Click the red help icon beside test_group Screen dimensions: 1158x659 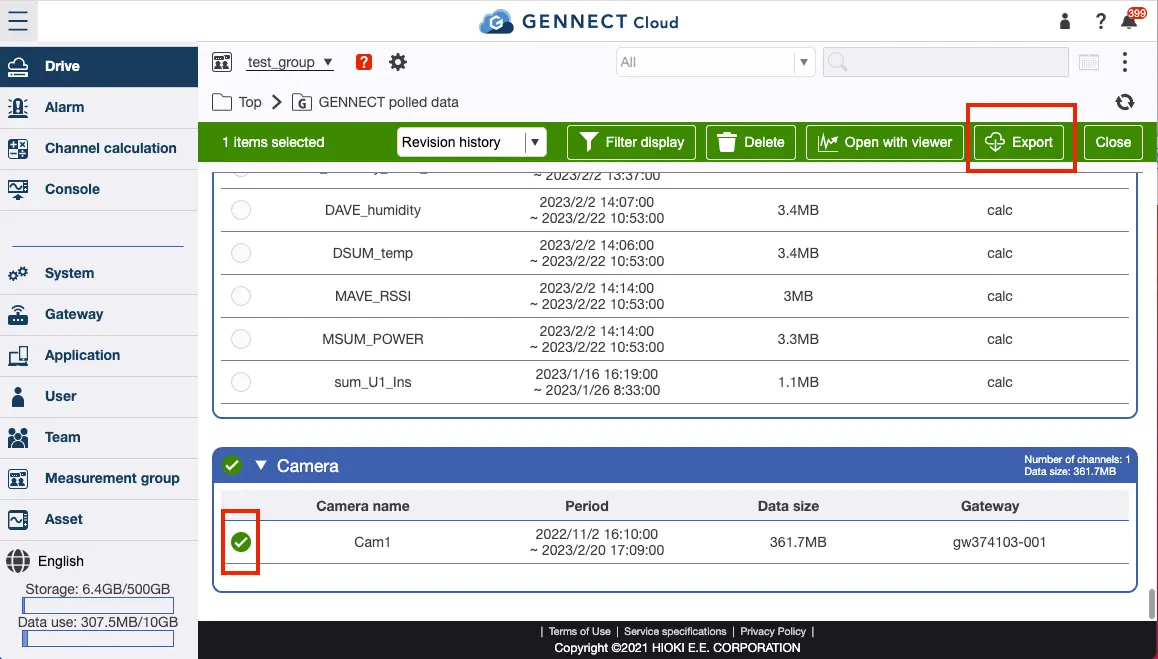pos(362,61)
